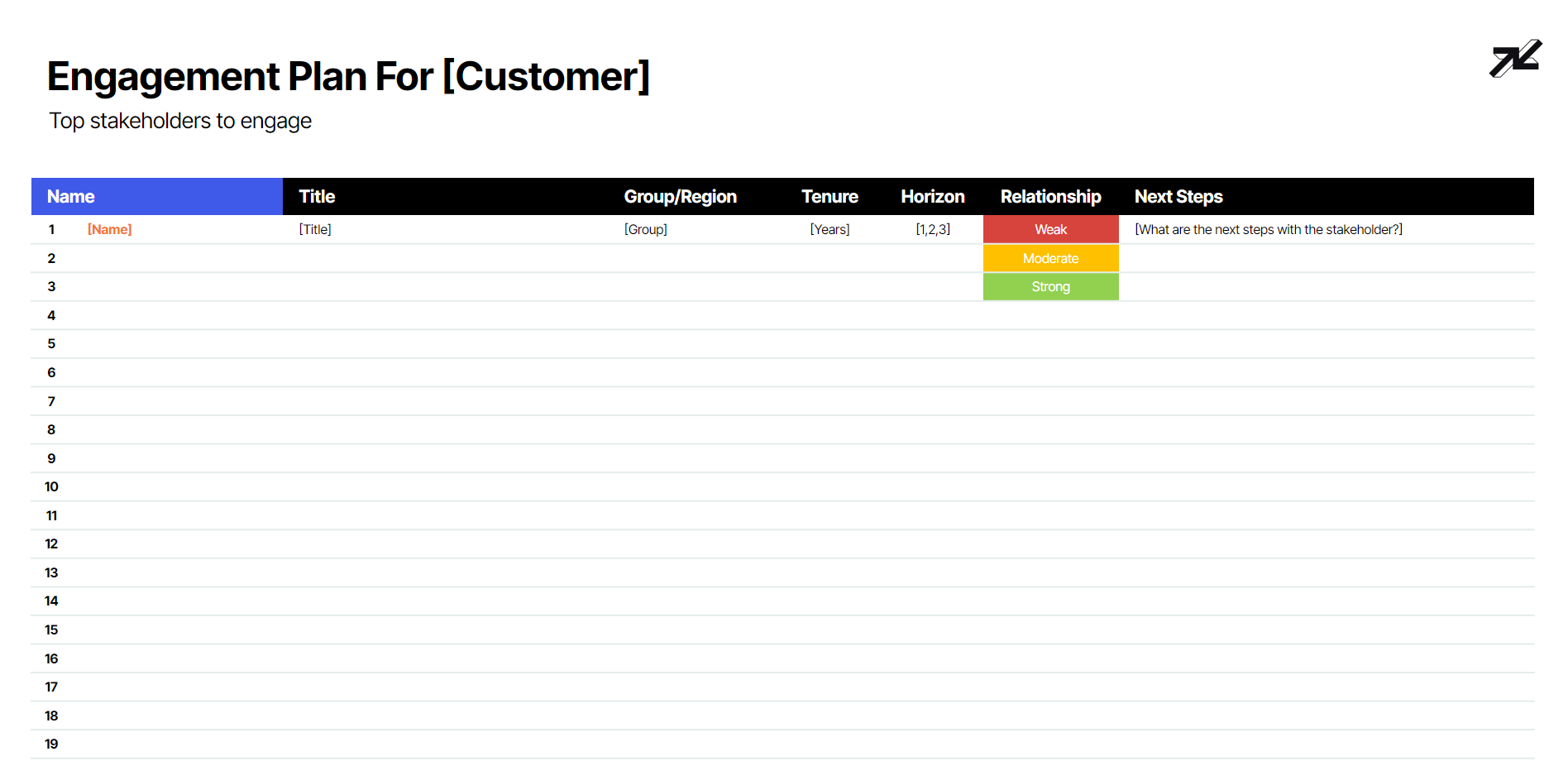The image size is (1568, 761).
Task: Click the Group/Region column header
Action: (x=680, y=197)
